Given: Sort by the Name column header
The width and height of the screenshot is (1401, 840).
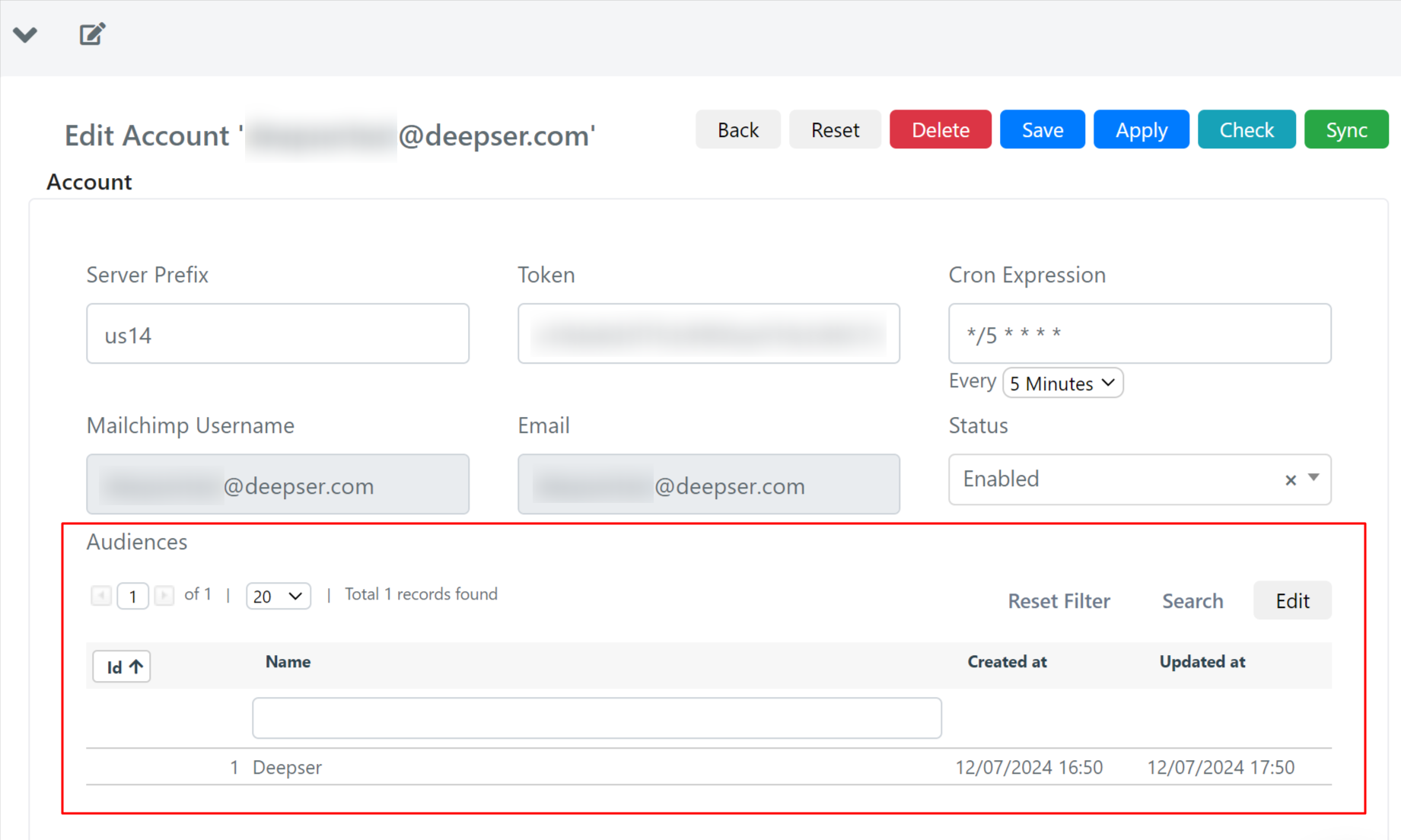Looking at the screenshot, I should pos(288,662).
